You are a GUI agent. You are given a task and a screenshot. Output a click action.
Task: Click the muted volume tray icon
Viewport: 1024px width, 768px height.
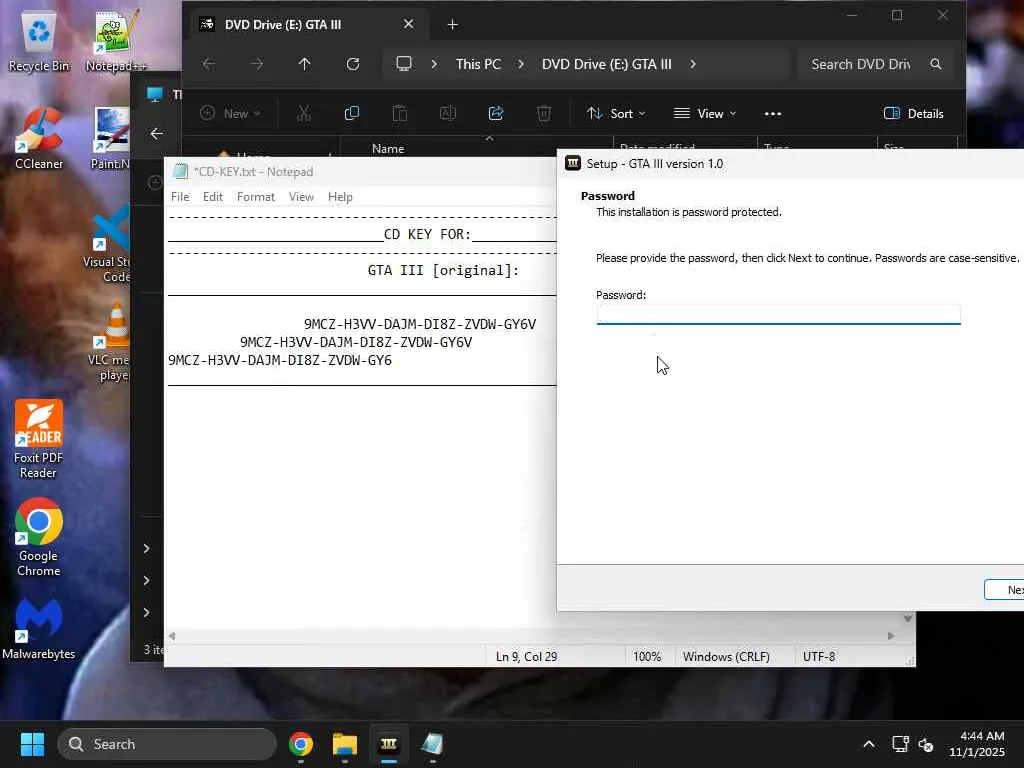[926, 744]
